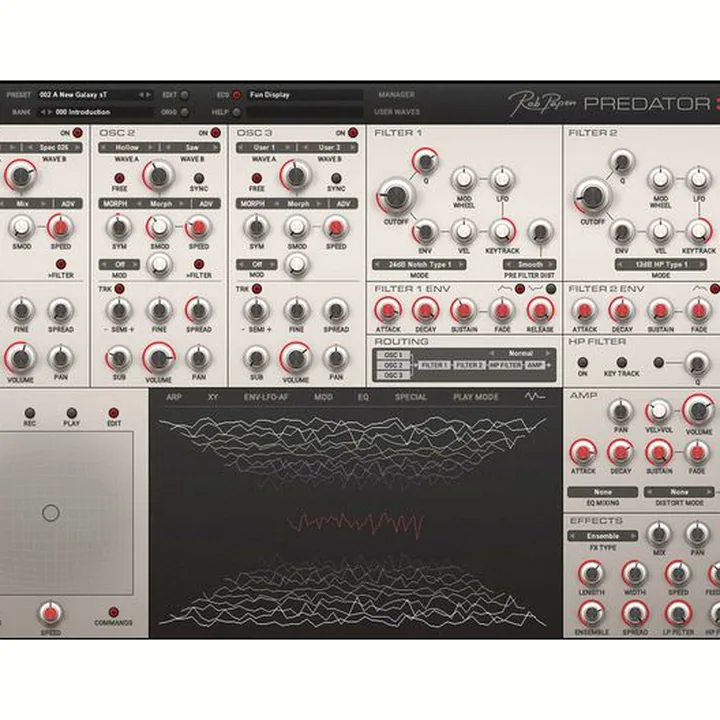Click the AMP VOLUME knob

[698, 410]
